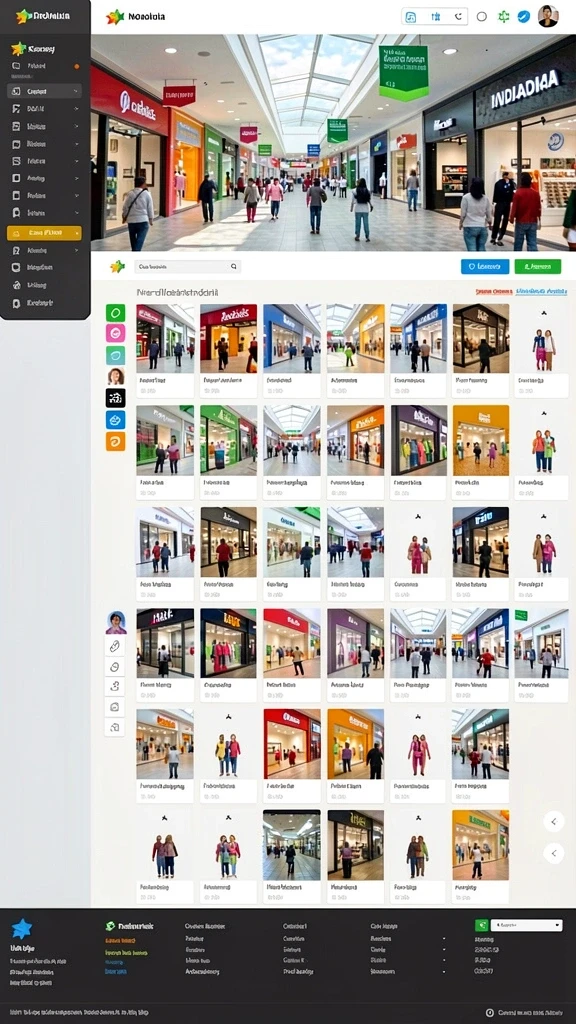Click the large mall hero banner image
576x1024 pixels.
pyautogui.click(x=334, y=143)
